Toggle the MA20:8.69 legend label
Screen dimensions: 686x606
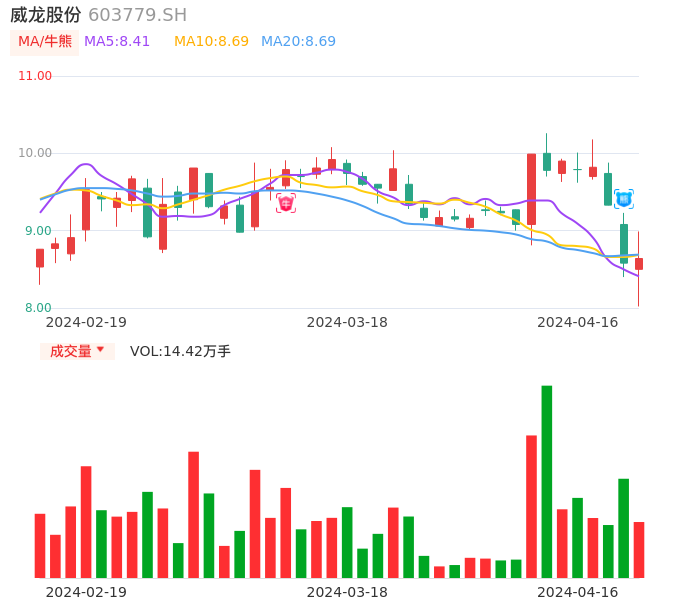click(298, 42)
